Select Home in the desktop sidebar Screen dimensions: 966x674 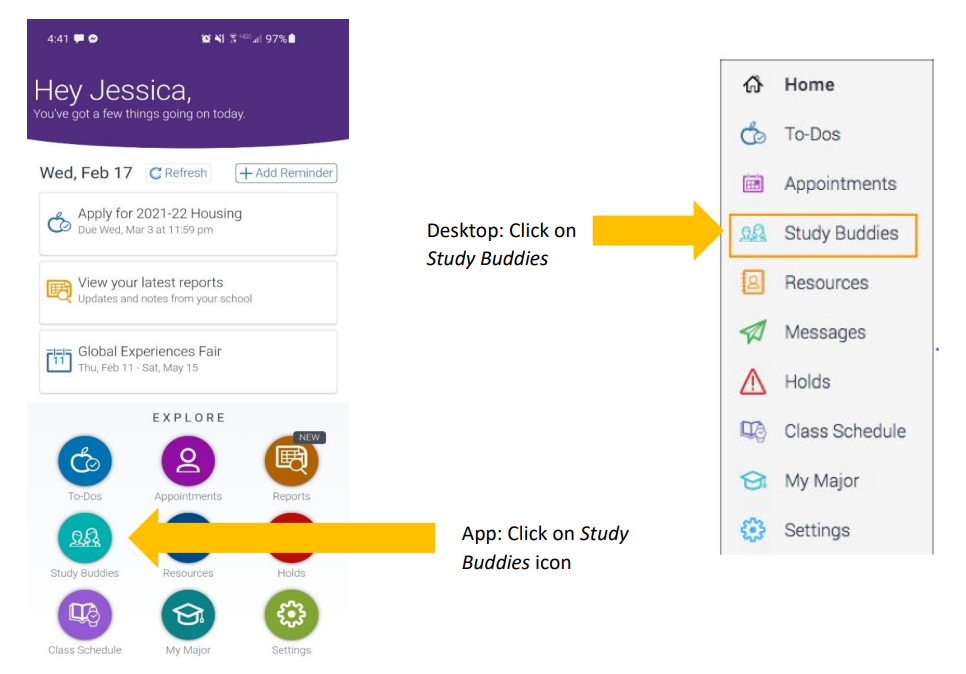pyautogui.click(x=808, y=85)
